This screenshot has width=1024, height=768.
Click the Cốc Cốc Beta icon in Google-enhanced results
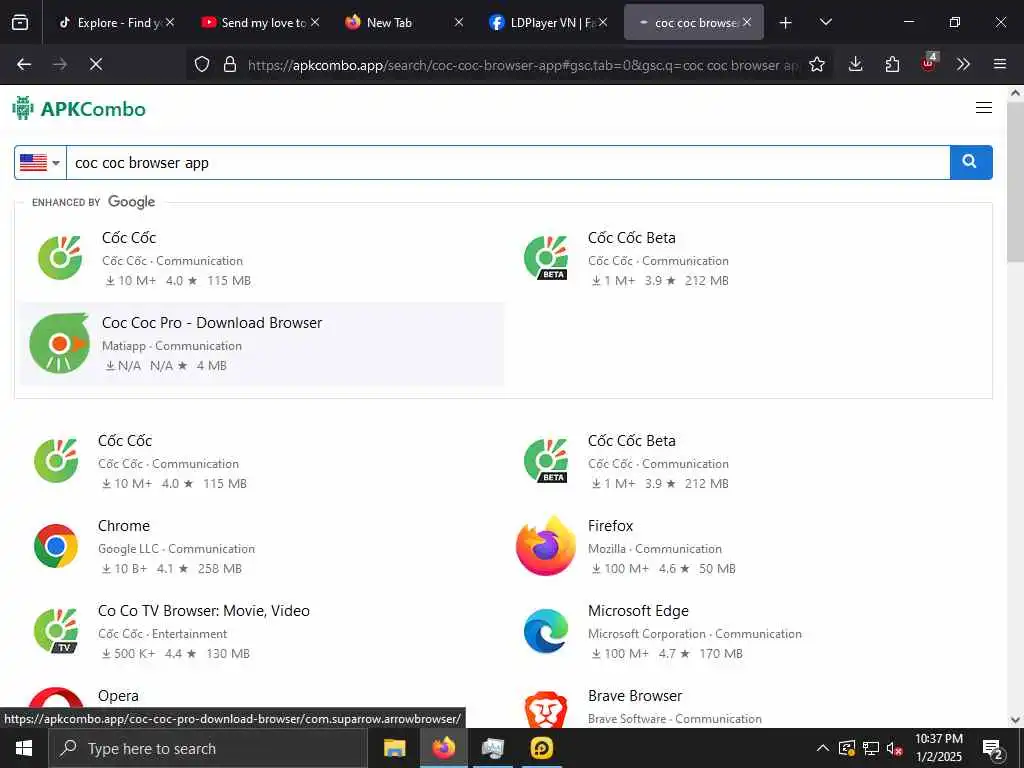point(546,258)
